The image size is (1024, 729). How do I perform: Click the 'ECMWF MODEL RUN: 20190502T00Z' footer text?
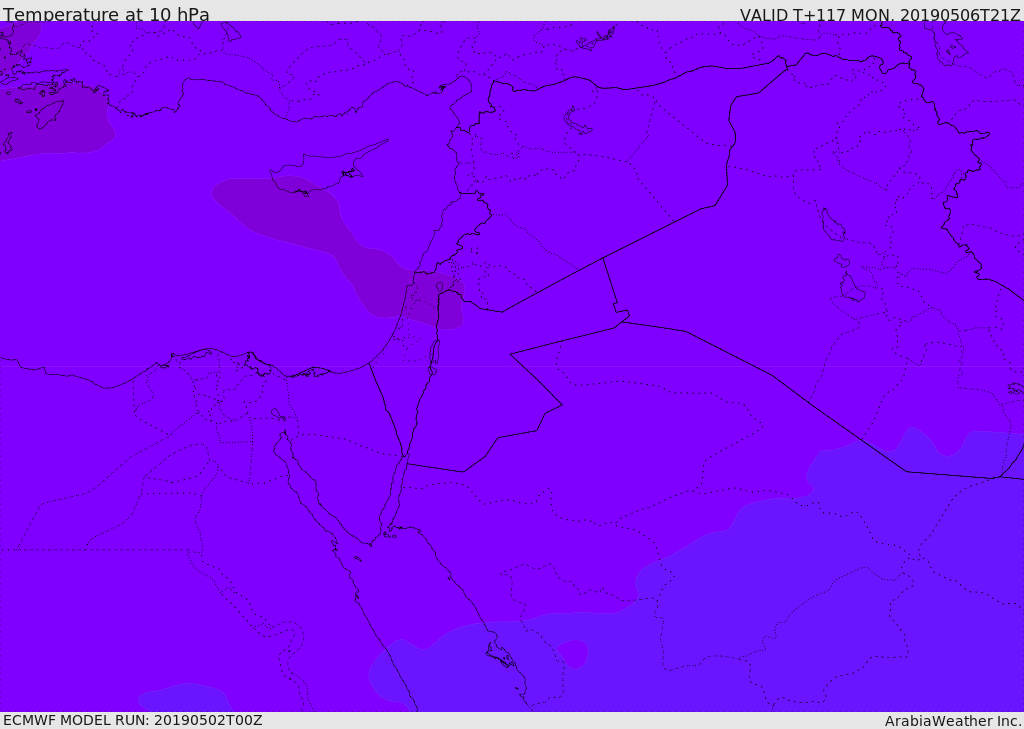(133, 720)
